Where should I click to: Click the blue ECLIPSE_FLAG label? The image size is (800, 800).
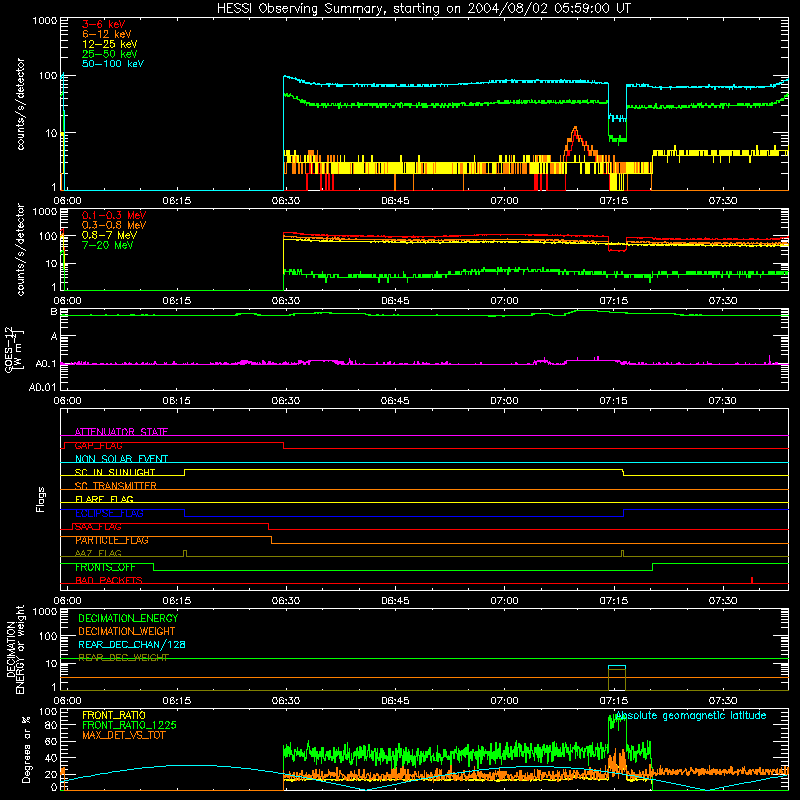click(109, 513)
